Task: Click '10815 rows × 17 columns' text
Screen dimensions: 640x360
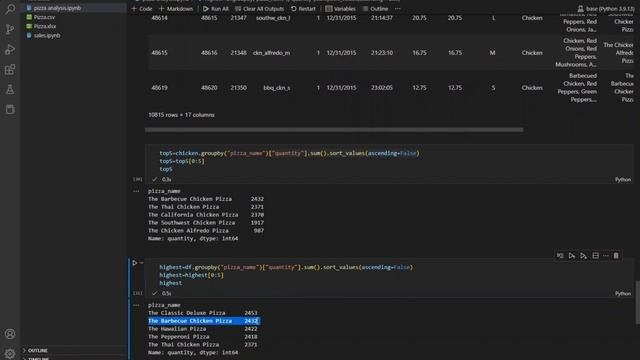Action: point(181,115)
